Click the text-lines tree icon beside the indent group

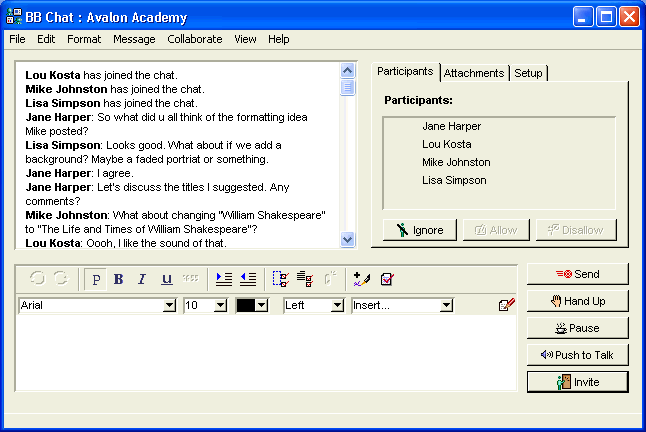(304, 279)
